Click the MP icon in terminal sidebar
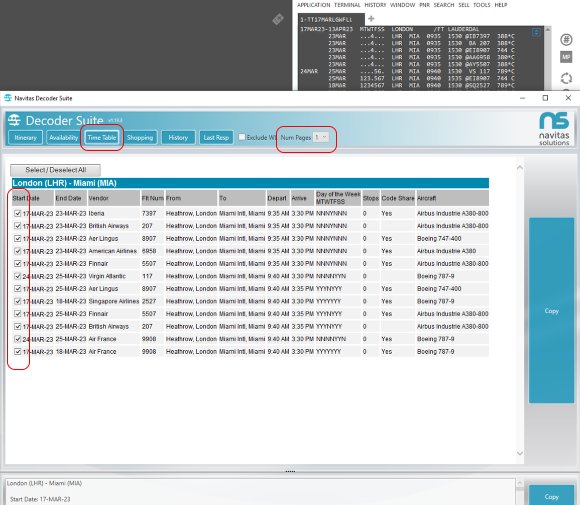The height and width of the screenshot is (505, 580). click(x=566, y=57)
